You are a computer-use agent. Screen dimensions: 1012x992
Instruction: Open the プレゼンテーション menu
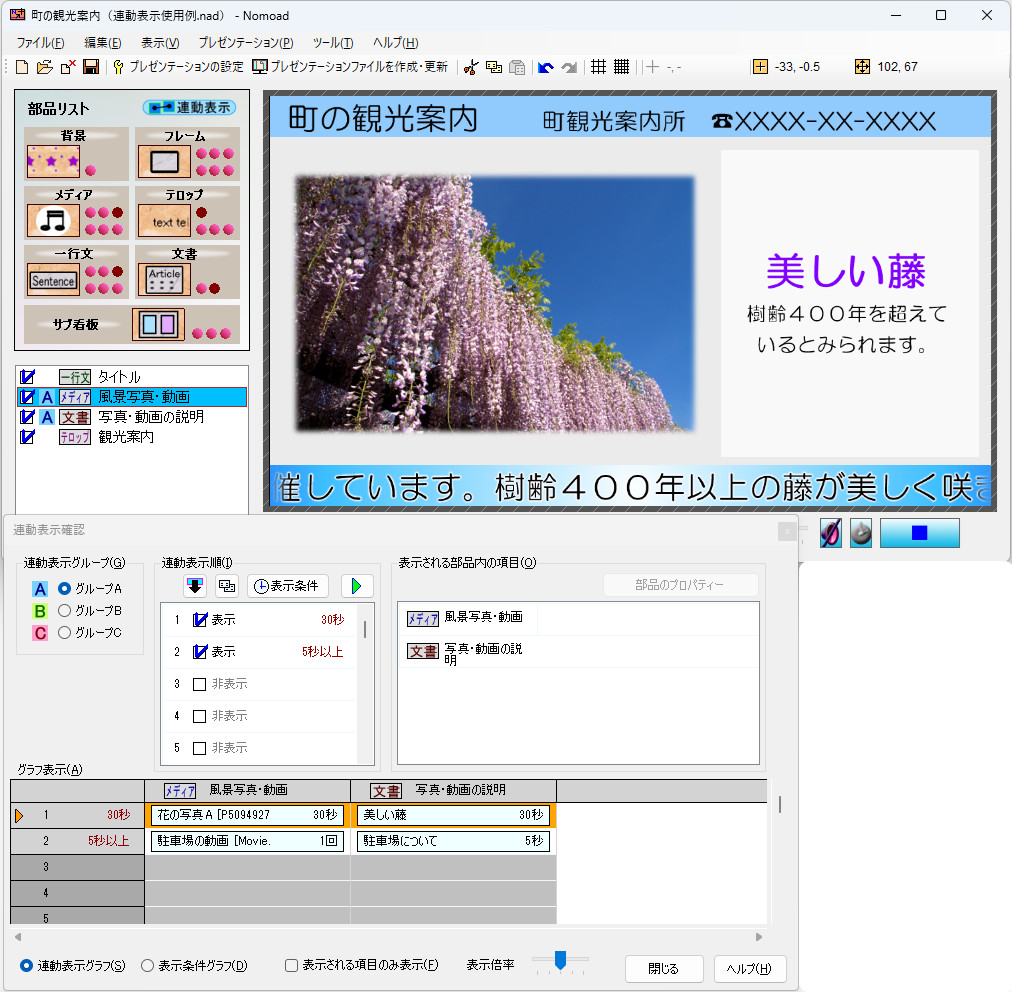pos(246,43)
